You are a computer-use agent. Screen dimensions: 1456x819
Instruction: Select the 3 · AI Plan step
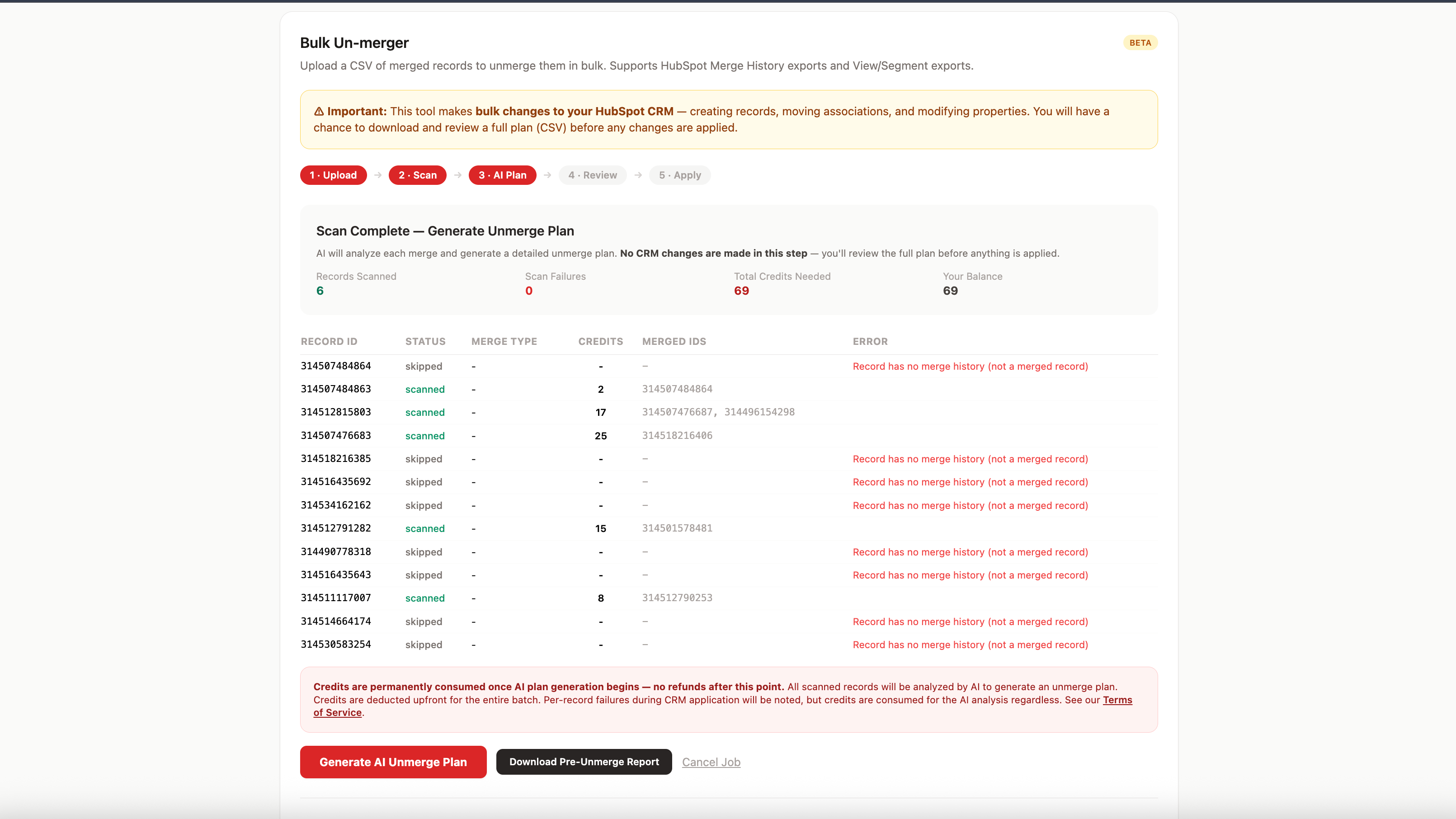502,175
